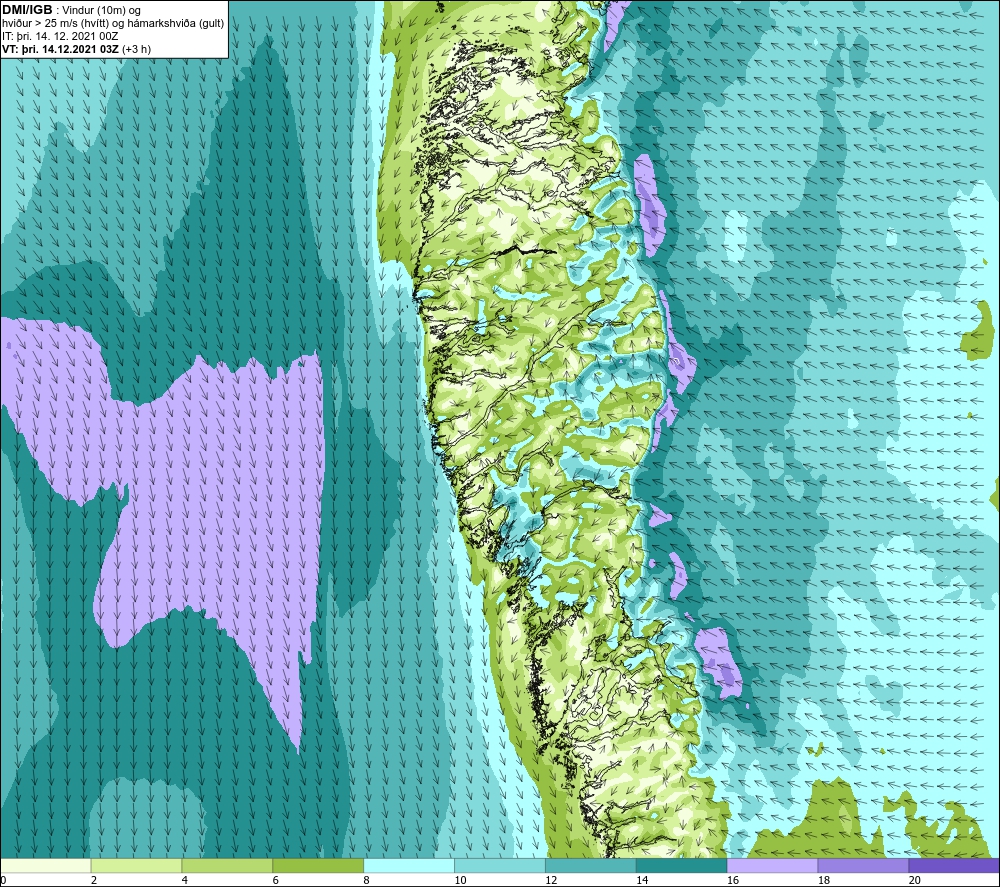
Task: Click the 10–12 m/s turquoise legend swatch
Action: 499,865
